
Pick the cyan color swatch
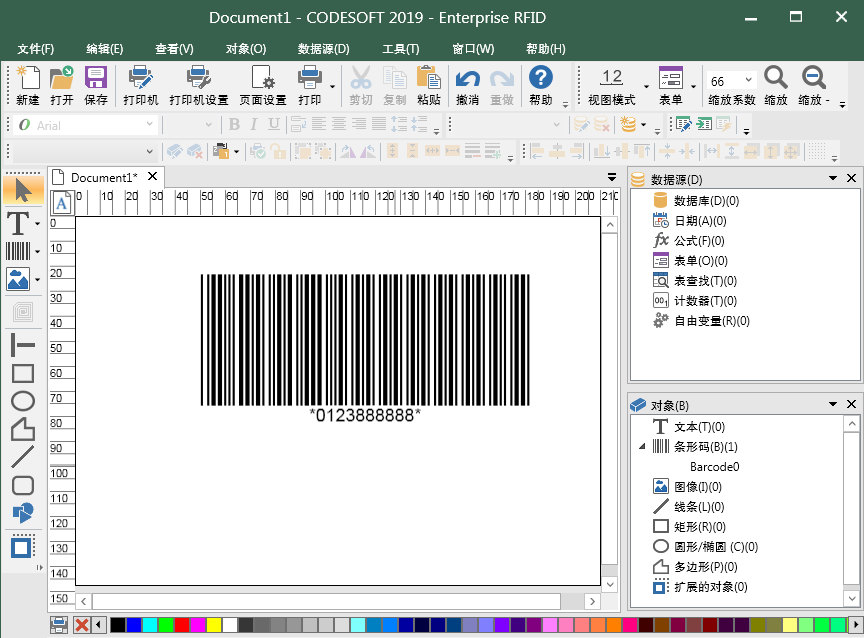click(150, 625)
